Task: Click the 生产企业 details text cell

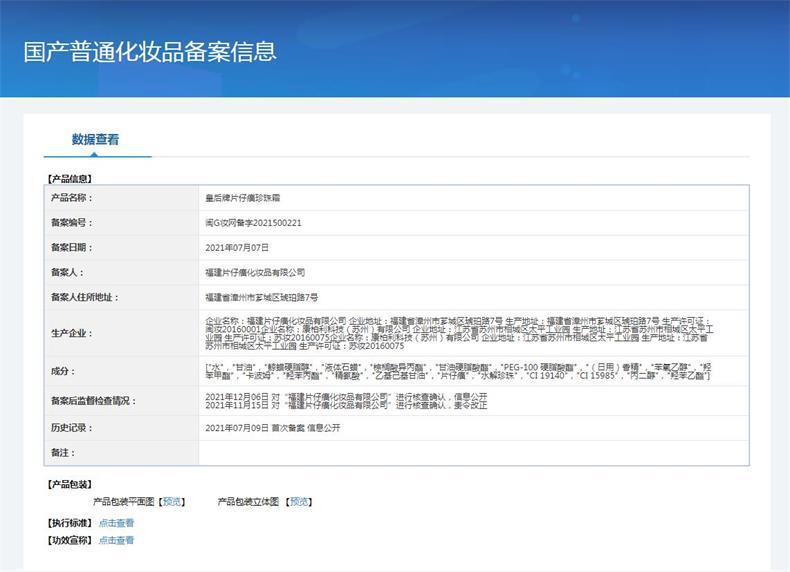Action: point(460,333)
